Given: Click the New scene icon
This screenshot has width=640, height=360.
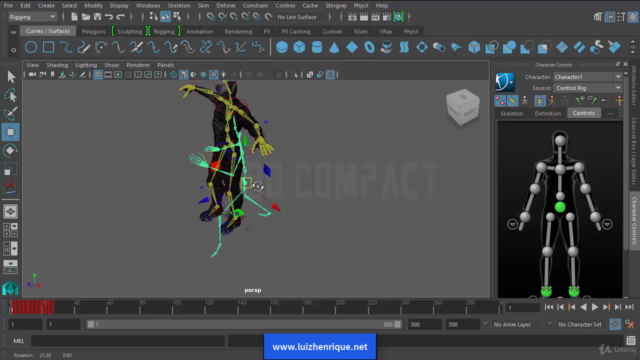Looking at the screenshot, I should coord(74,17).
